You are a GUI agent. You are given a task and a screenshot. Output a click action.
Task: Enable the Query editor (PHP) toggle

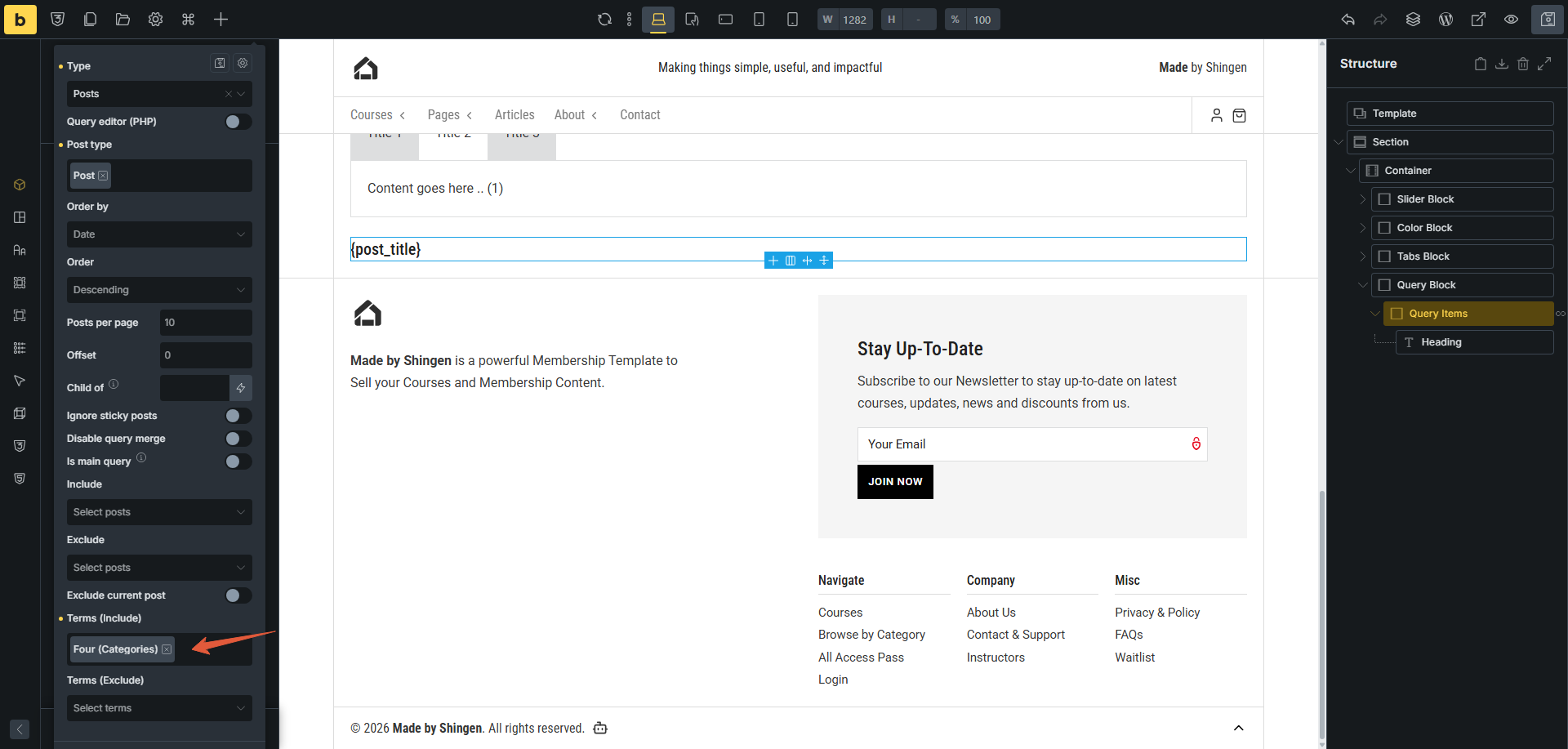tap(238, 122)
